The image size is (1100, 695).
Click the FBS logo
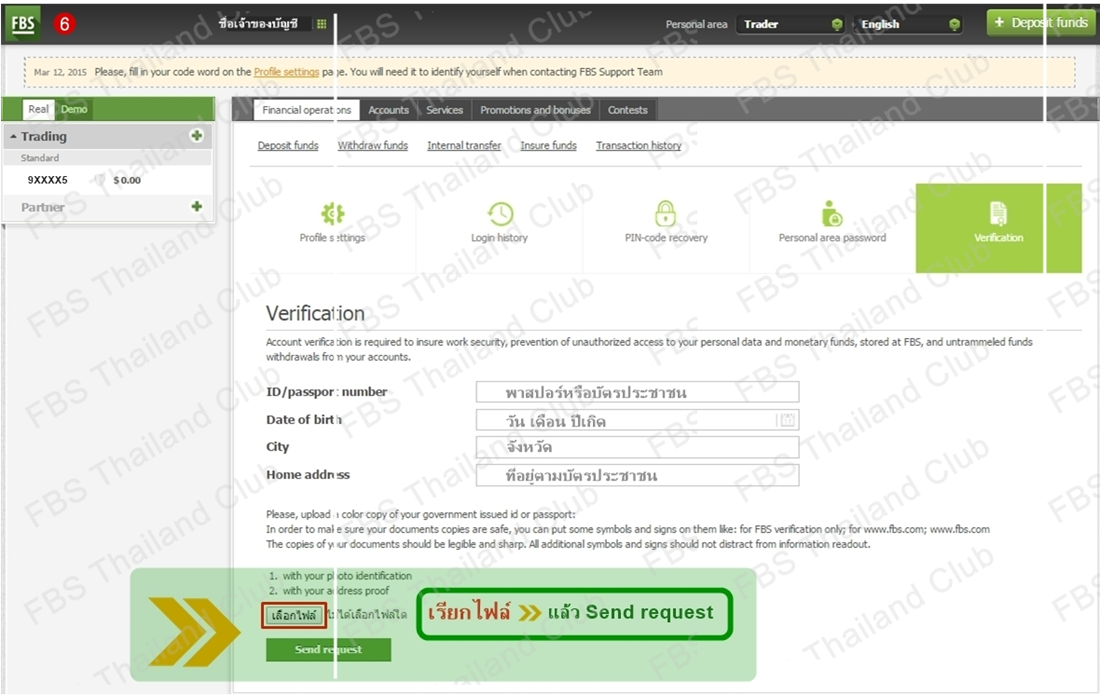pyautogui.click(x=22, y=24)
